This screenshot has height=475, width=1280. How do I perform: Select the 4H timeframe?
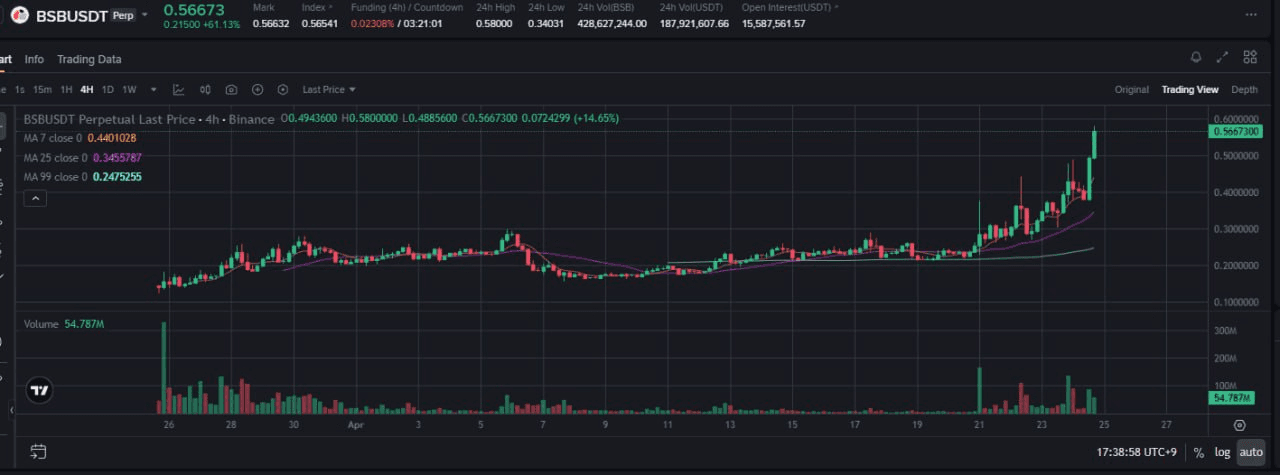point(87,90)
